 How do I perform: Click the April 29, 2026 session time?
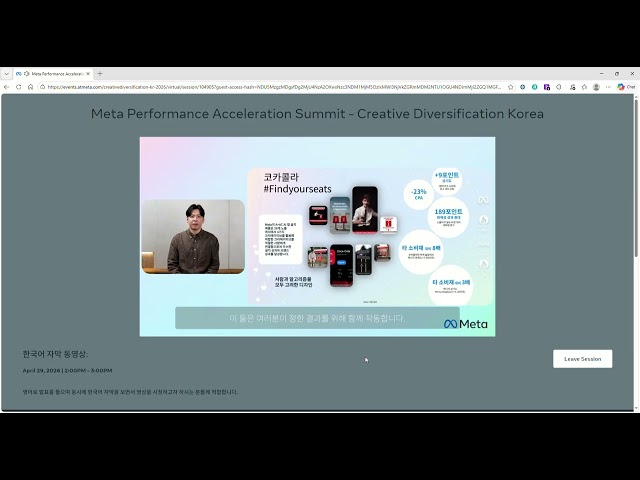click(67, 371)
